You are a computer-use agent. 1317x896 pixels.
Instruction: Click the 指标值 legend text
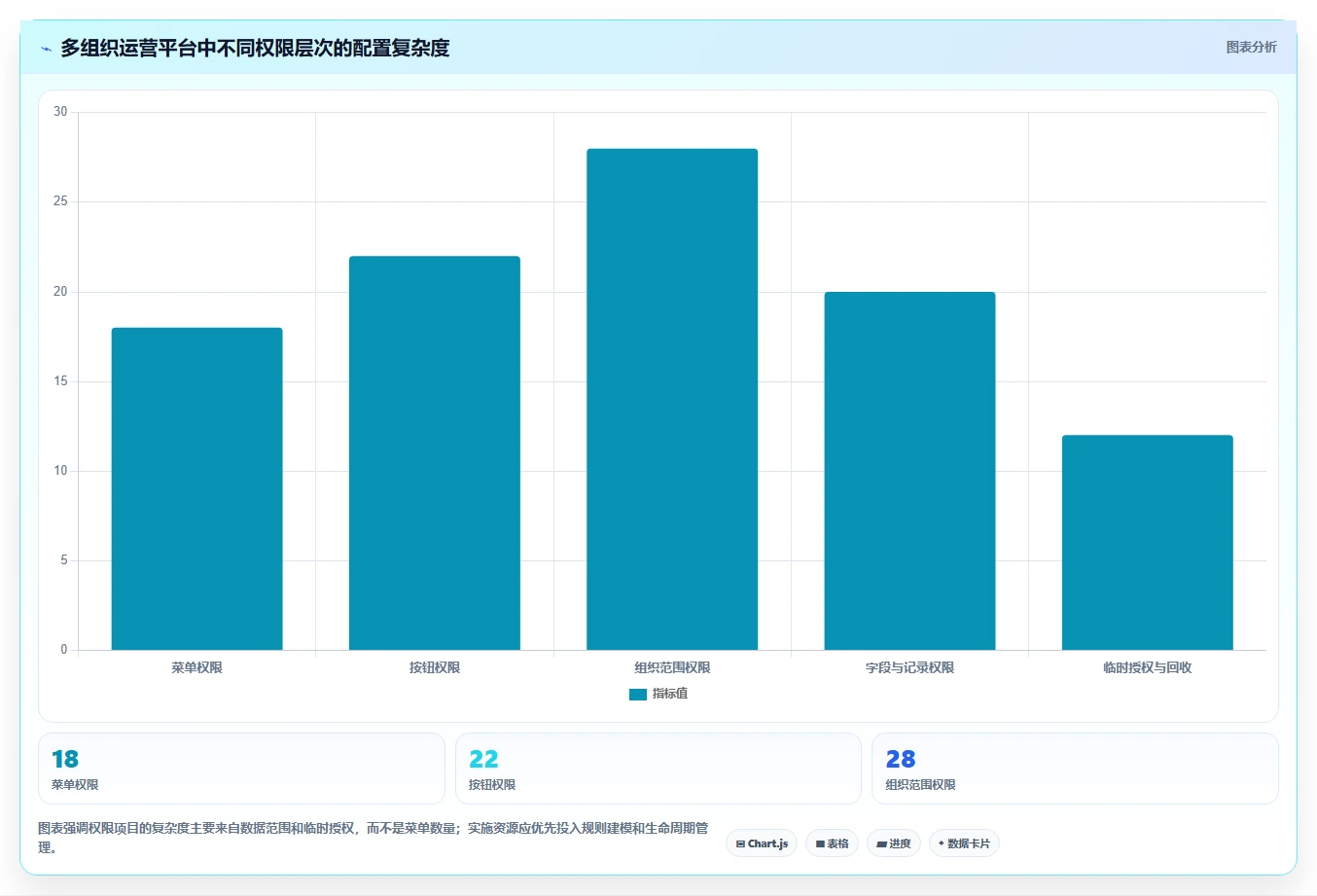coord(670,694)
